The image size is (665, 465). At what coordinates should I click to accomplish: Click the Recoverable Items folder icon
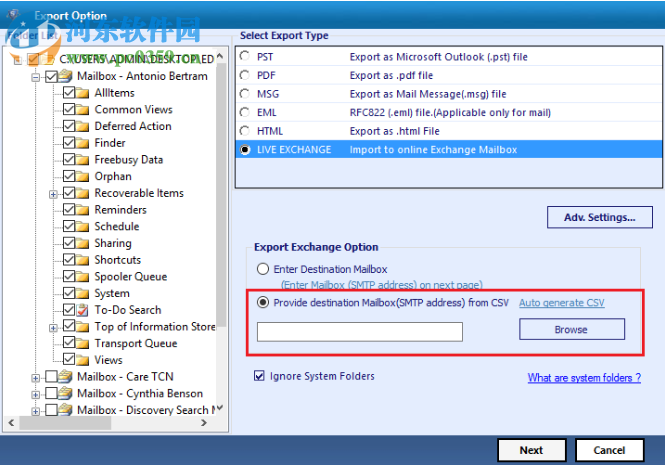click(x=83, y=193)
